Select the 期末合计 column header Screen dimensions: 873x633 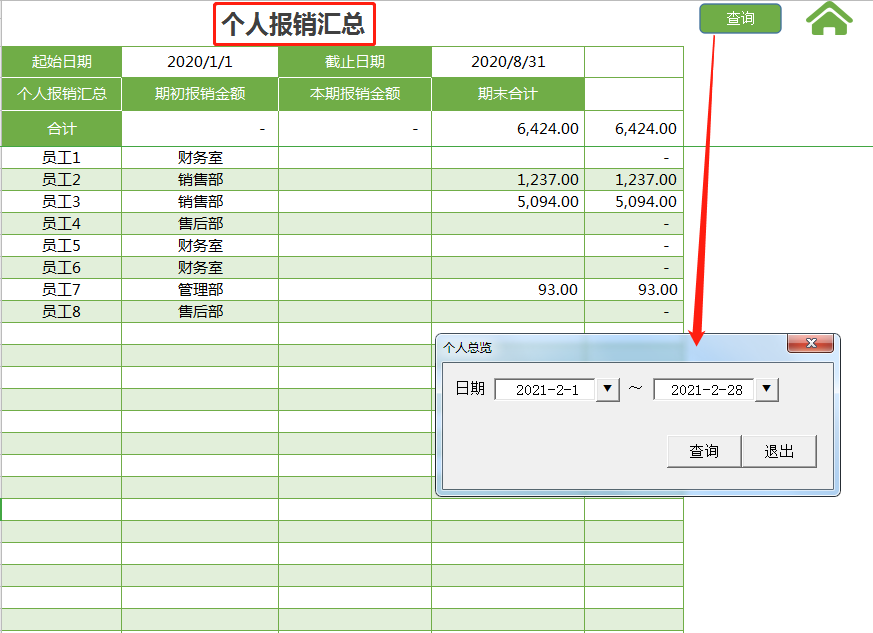point(506,94)
